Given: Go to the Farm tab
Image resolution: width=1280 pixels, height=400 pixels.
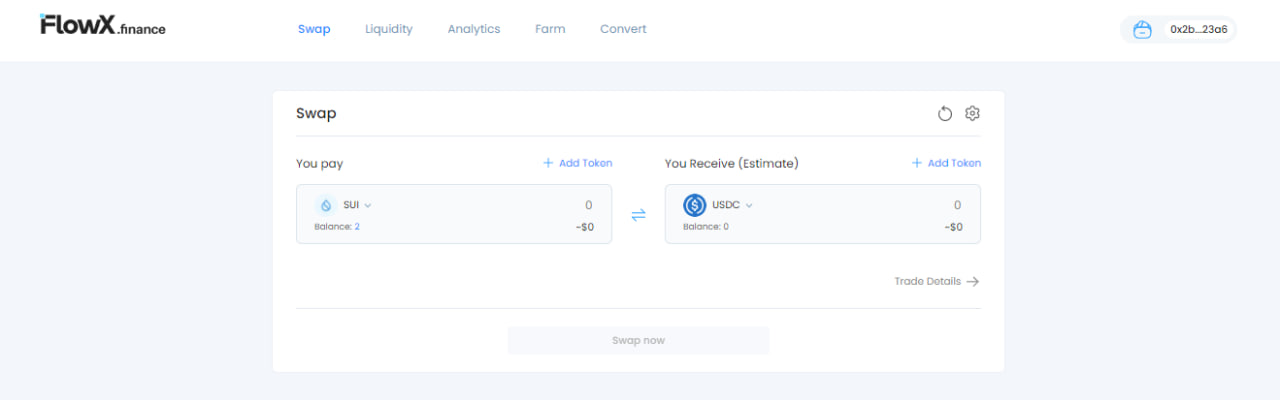Looking at the screenshot, I should [x=550, y=29].
